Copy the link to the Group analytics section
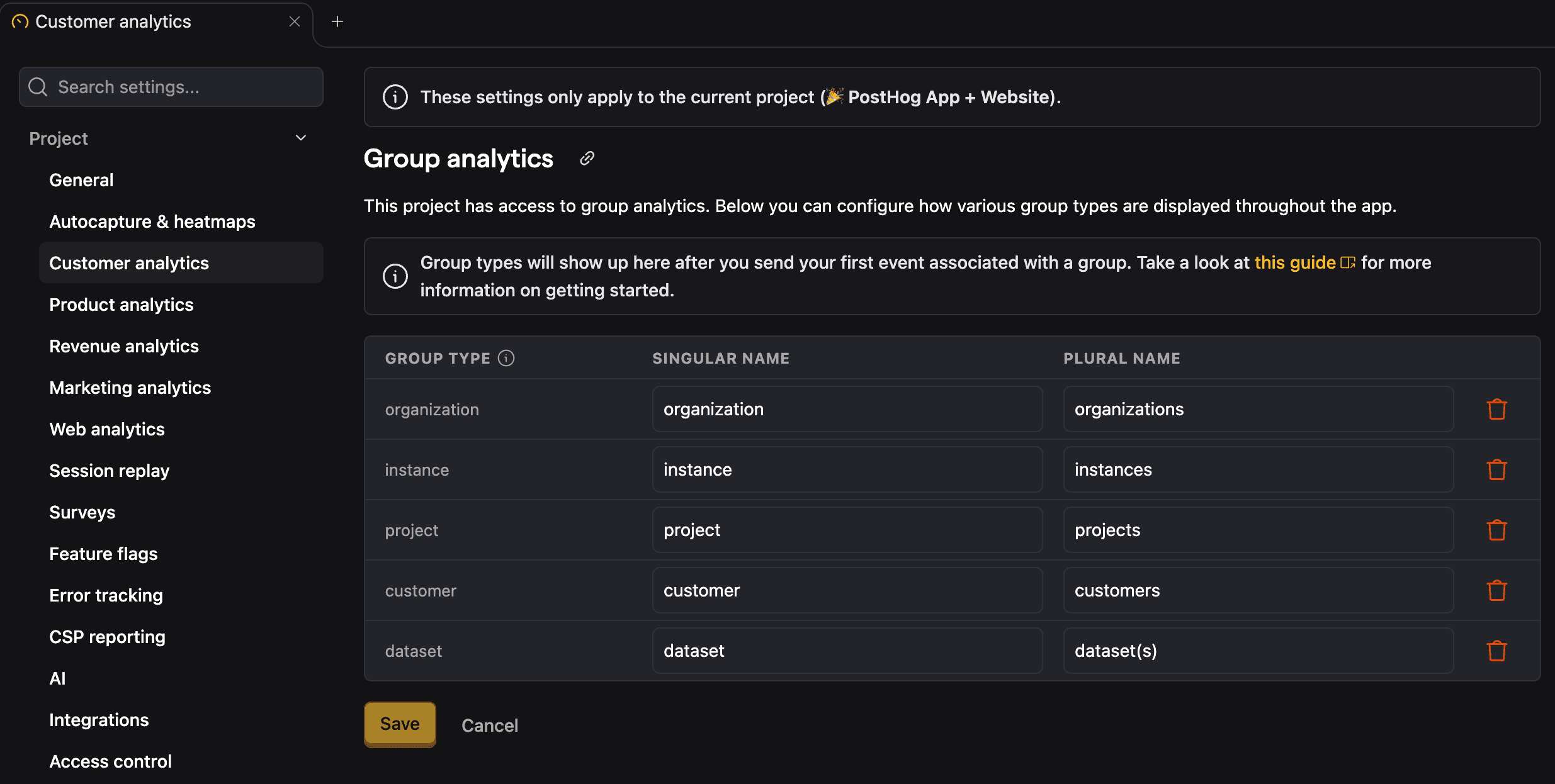The width and height of the screenshot is (1555, 784). click(587, 158)
